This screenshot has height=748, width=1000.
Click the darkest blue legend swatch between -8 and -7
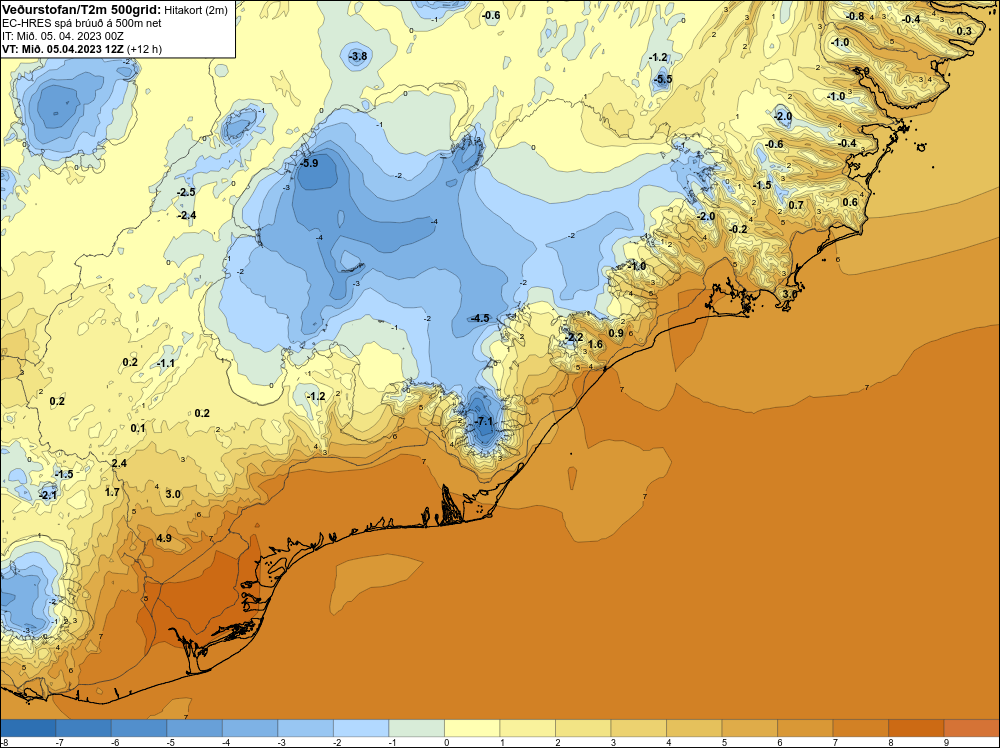28,728
